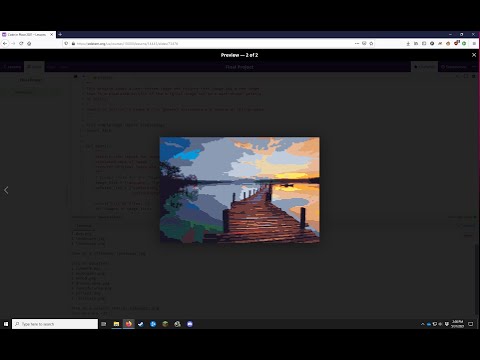Select the Code in Place browser tab
The width and height of the screenshot is (480, 360).
27,34
